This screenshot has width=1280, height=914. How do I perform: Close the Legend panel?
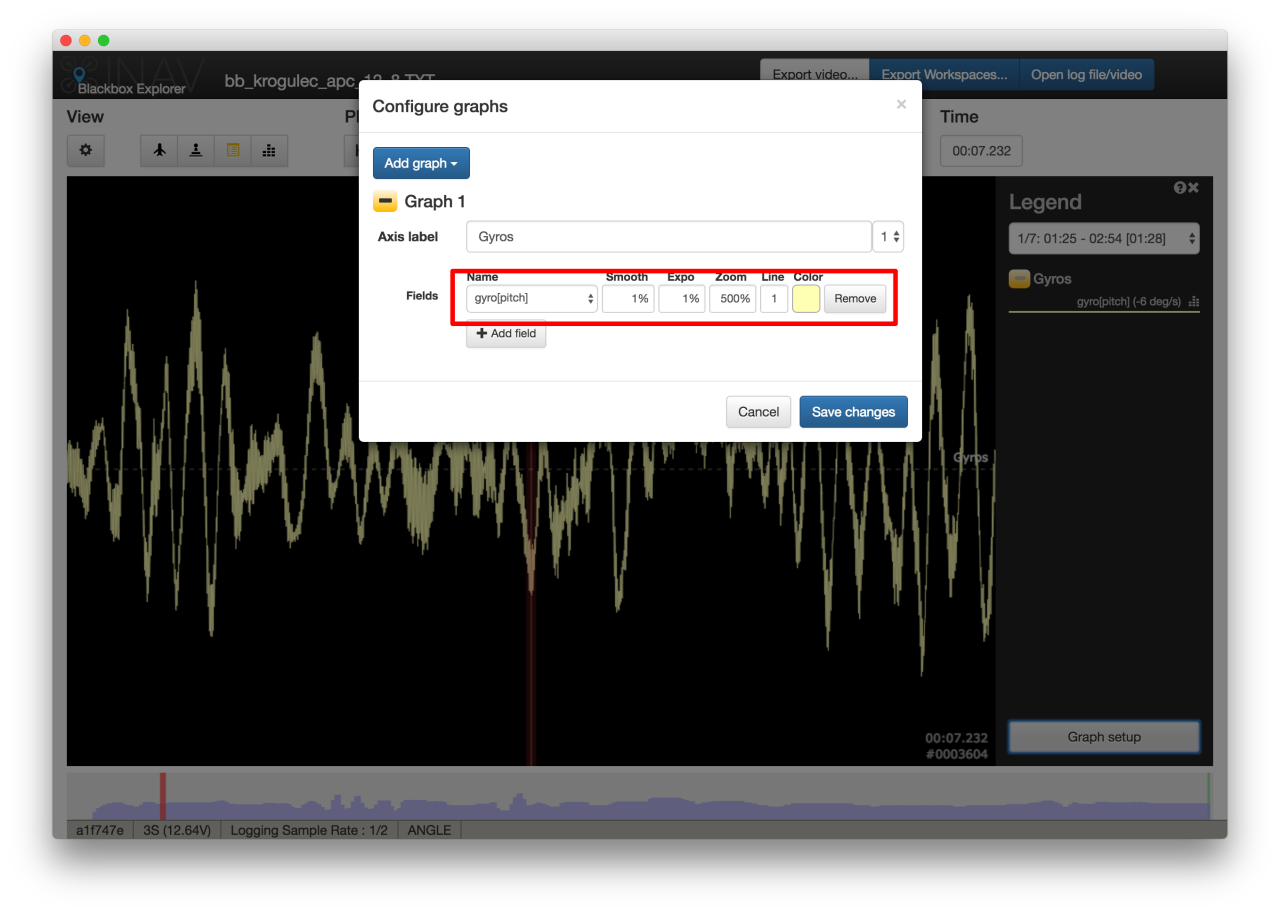coord(1194,187)
